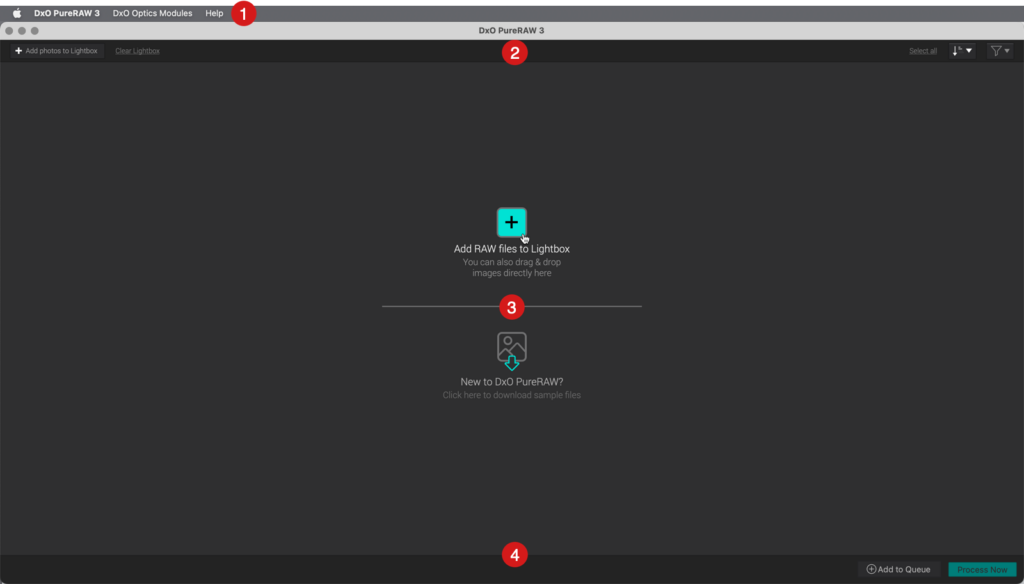Image resolution: width=1024 pixels, height=584 pixels.
Task: Open the sort order dropdown
Action: 962,50
